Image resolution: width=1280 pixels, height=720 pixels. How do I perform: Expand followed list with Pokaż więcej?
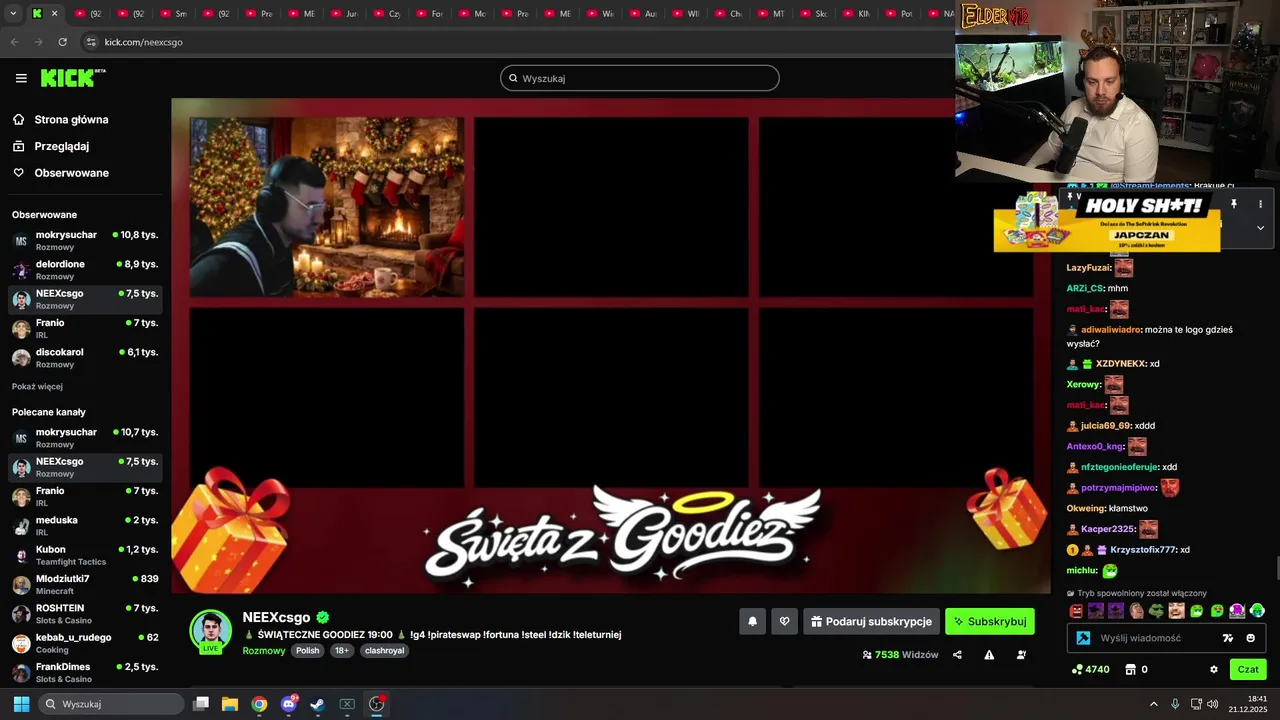pyautogui.click(x=37, y=386)
